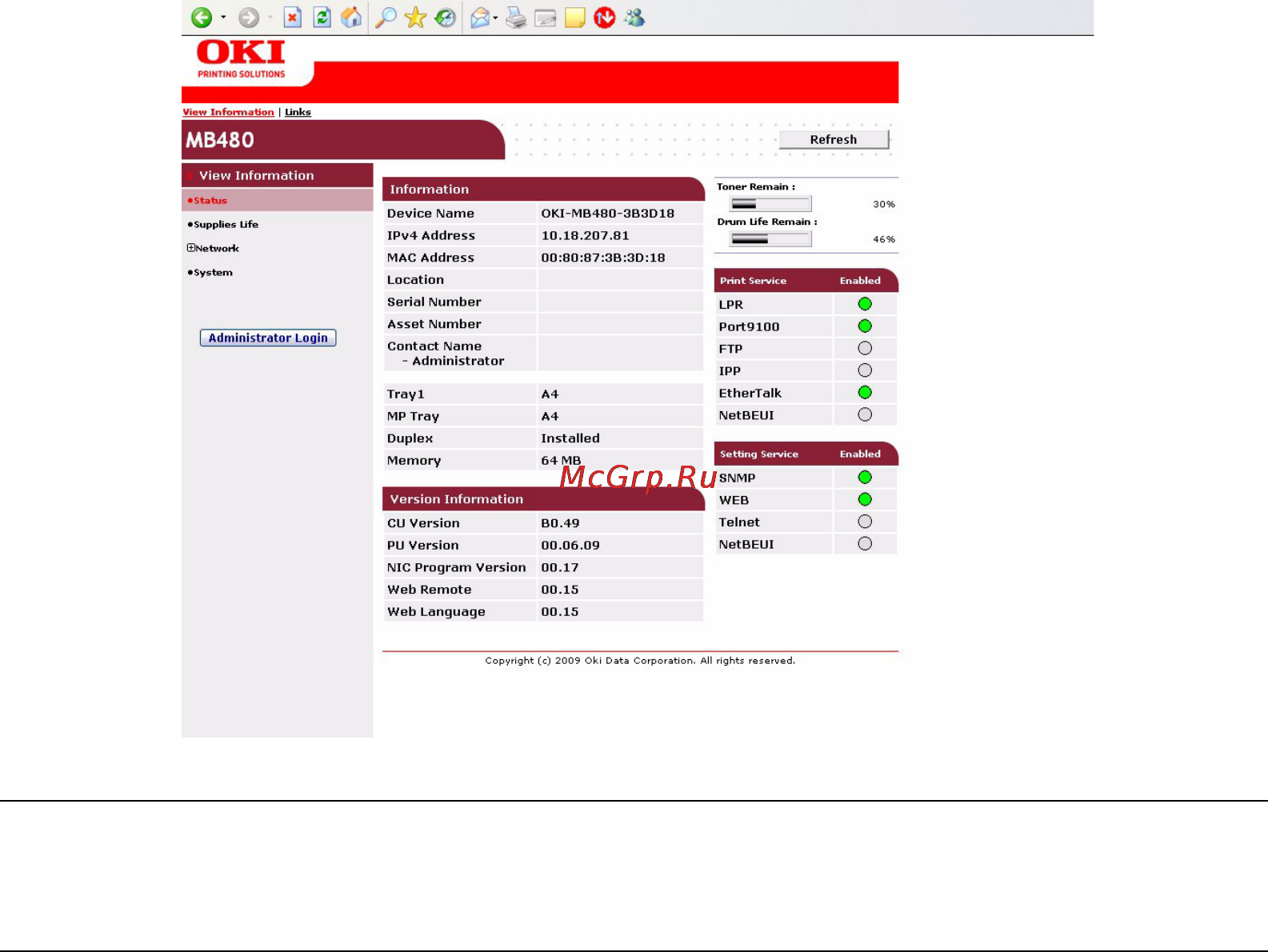
Task: Click the FTP enabled indicator
Action: (865, 348)
